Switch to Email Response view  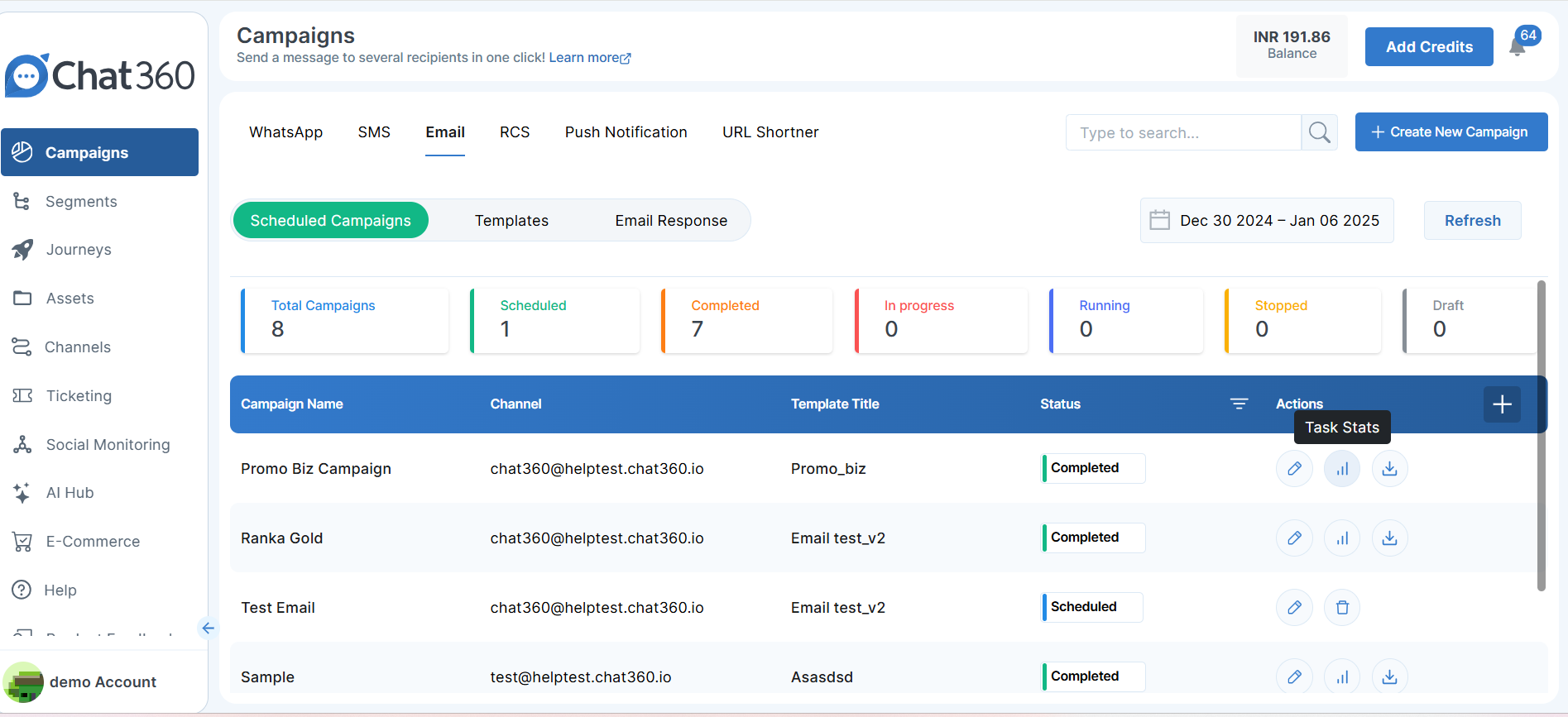click(671, 221)
